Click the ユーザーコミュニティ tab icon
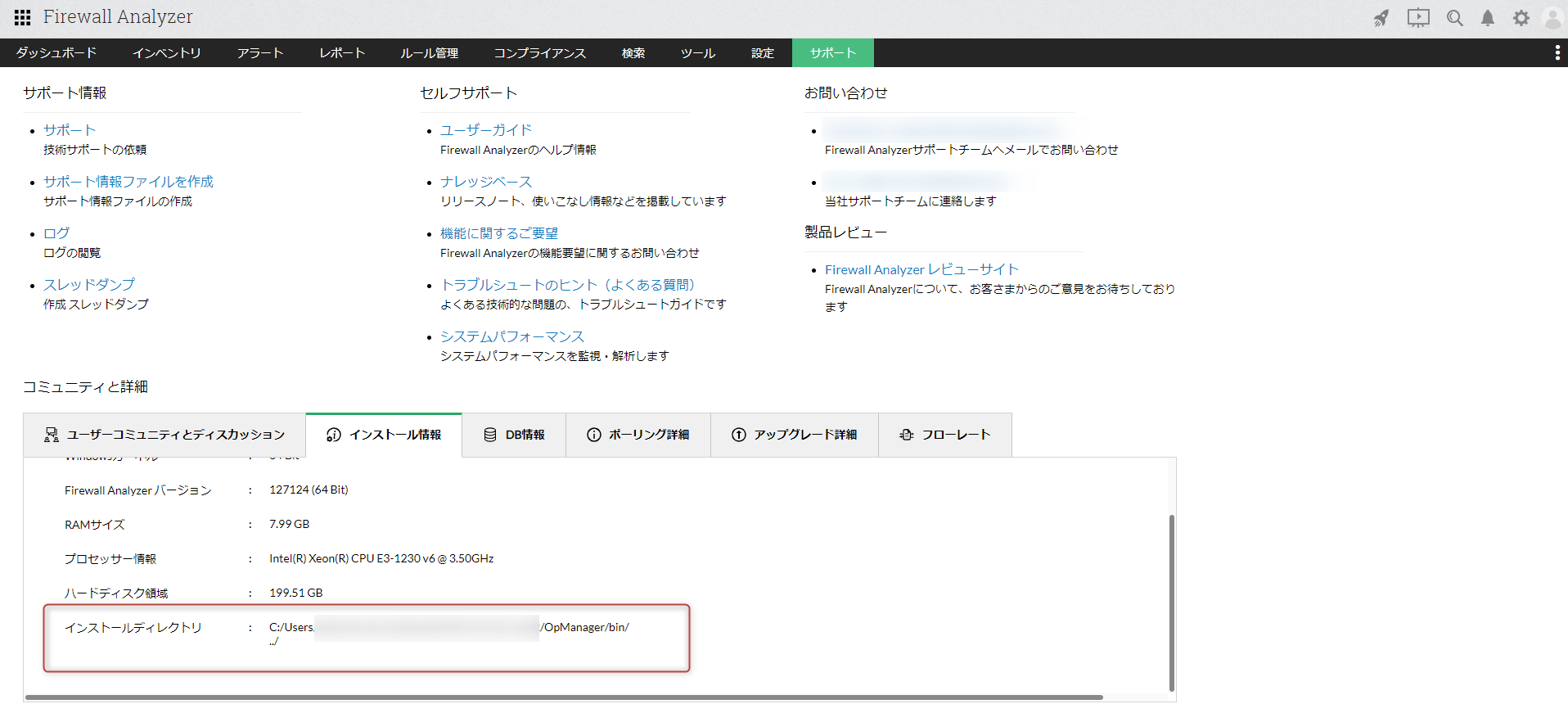 coord(52,435)
